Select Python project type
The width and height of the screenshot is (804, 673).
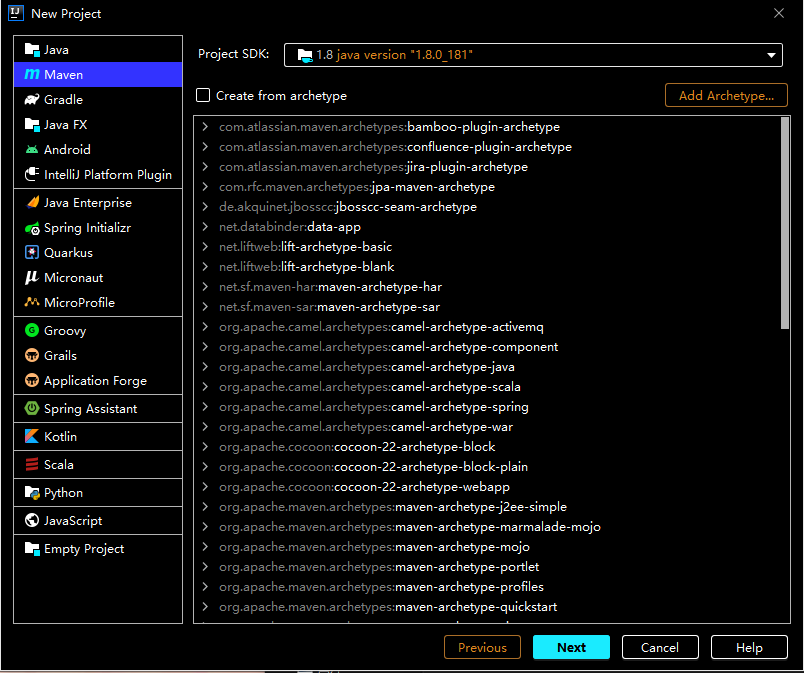click(x=98, y=493)
